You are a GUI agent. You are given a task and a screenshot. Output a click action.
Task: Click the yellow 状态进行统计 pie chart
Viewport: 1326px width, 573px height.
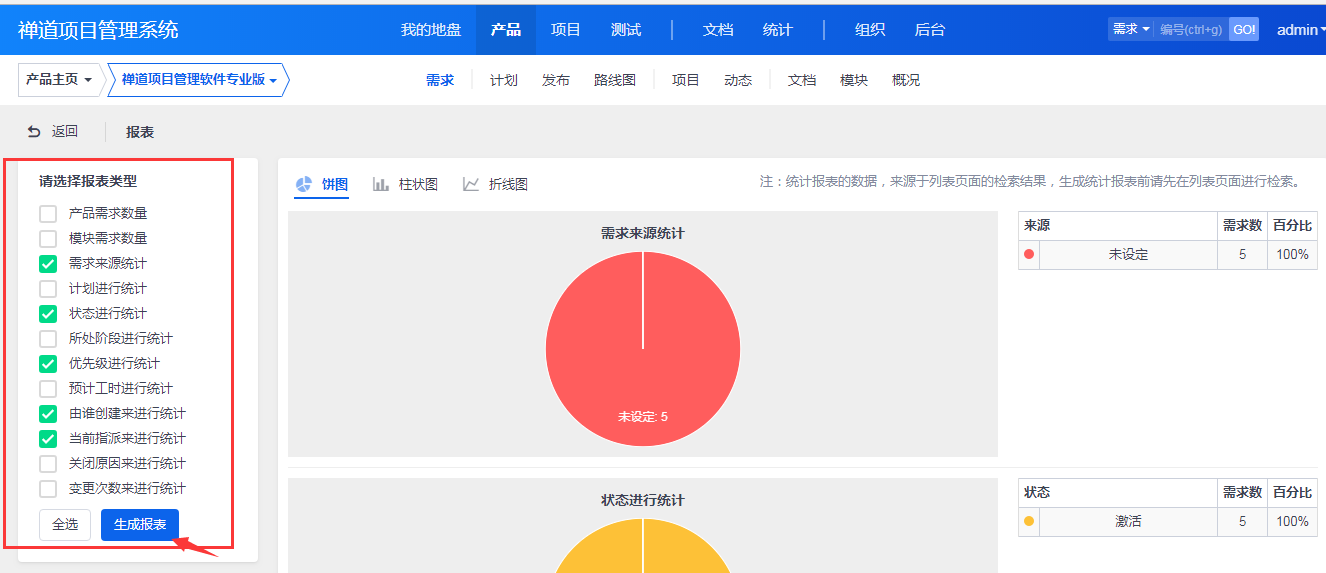tap(643, 546)
